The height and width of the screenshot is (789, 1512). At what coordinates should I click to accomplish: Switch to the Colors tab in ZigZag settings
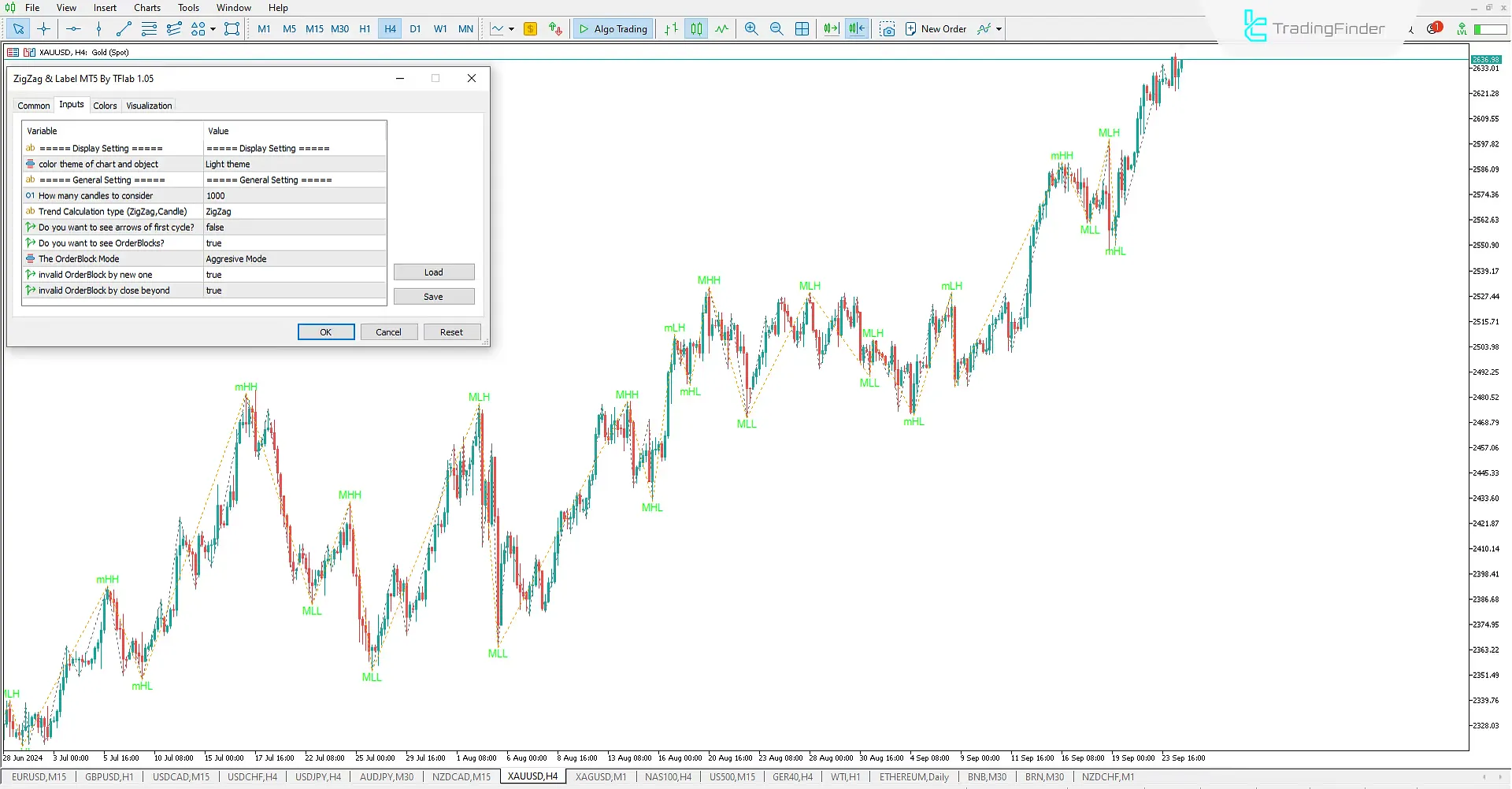click(105, 105)
